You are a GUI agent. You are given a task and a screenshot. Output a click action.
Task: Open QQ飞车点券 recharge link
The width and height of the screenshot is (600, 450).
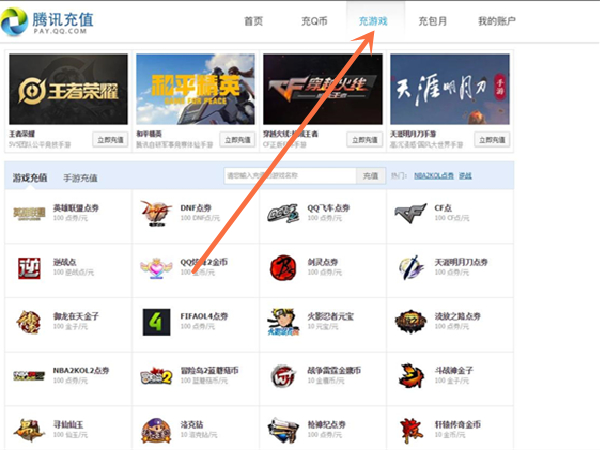(329, 208)
